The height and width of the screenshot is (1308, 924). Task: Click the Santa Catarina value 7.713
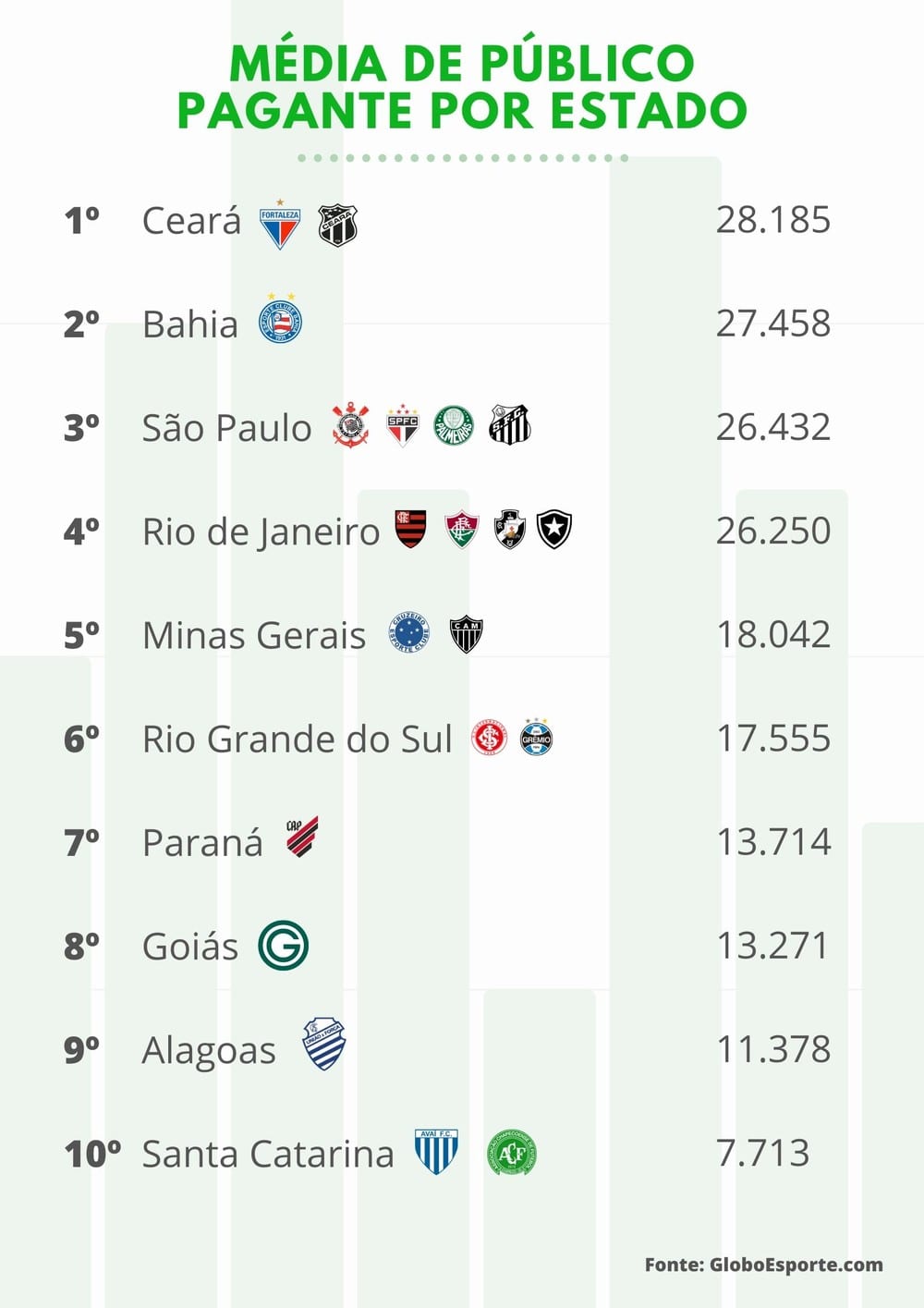(x=763, y=1153)
